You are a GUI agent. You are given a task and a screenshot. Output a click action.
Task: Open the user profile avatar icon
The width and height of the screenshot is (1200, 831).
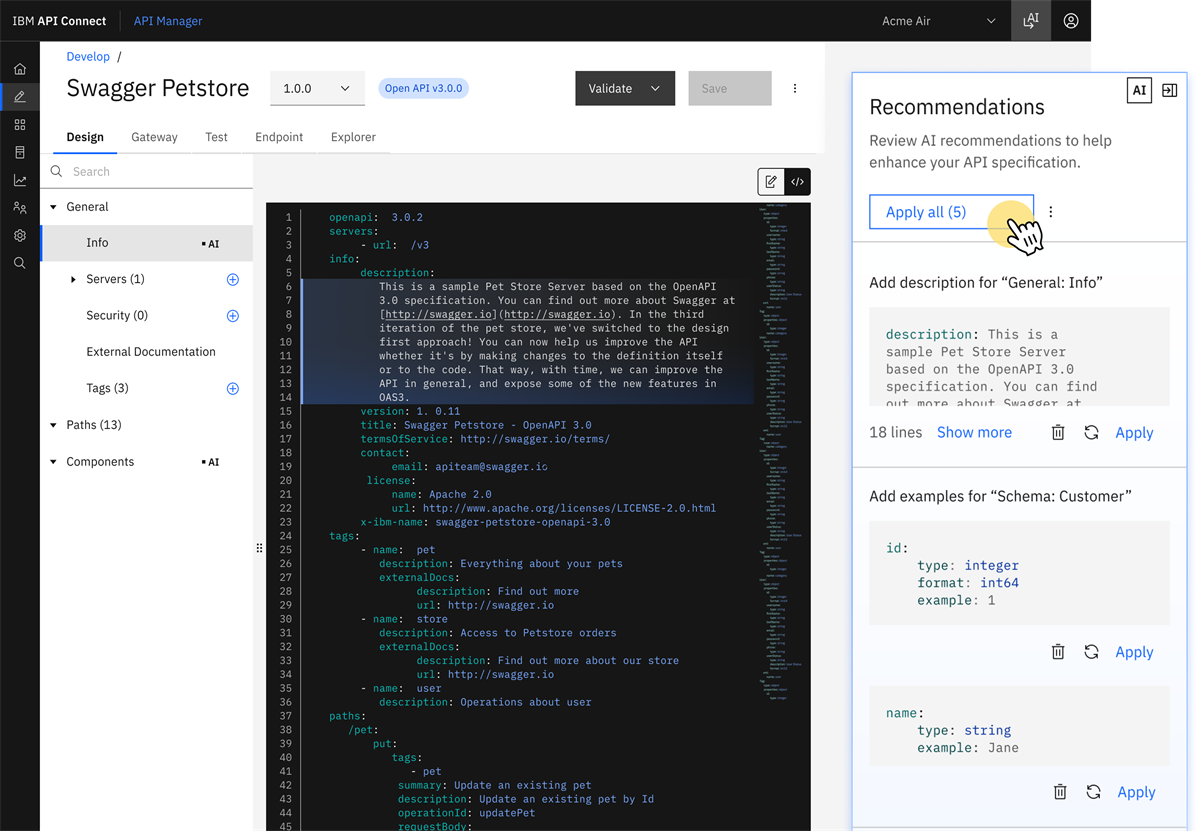[1071, 20]
